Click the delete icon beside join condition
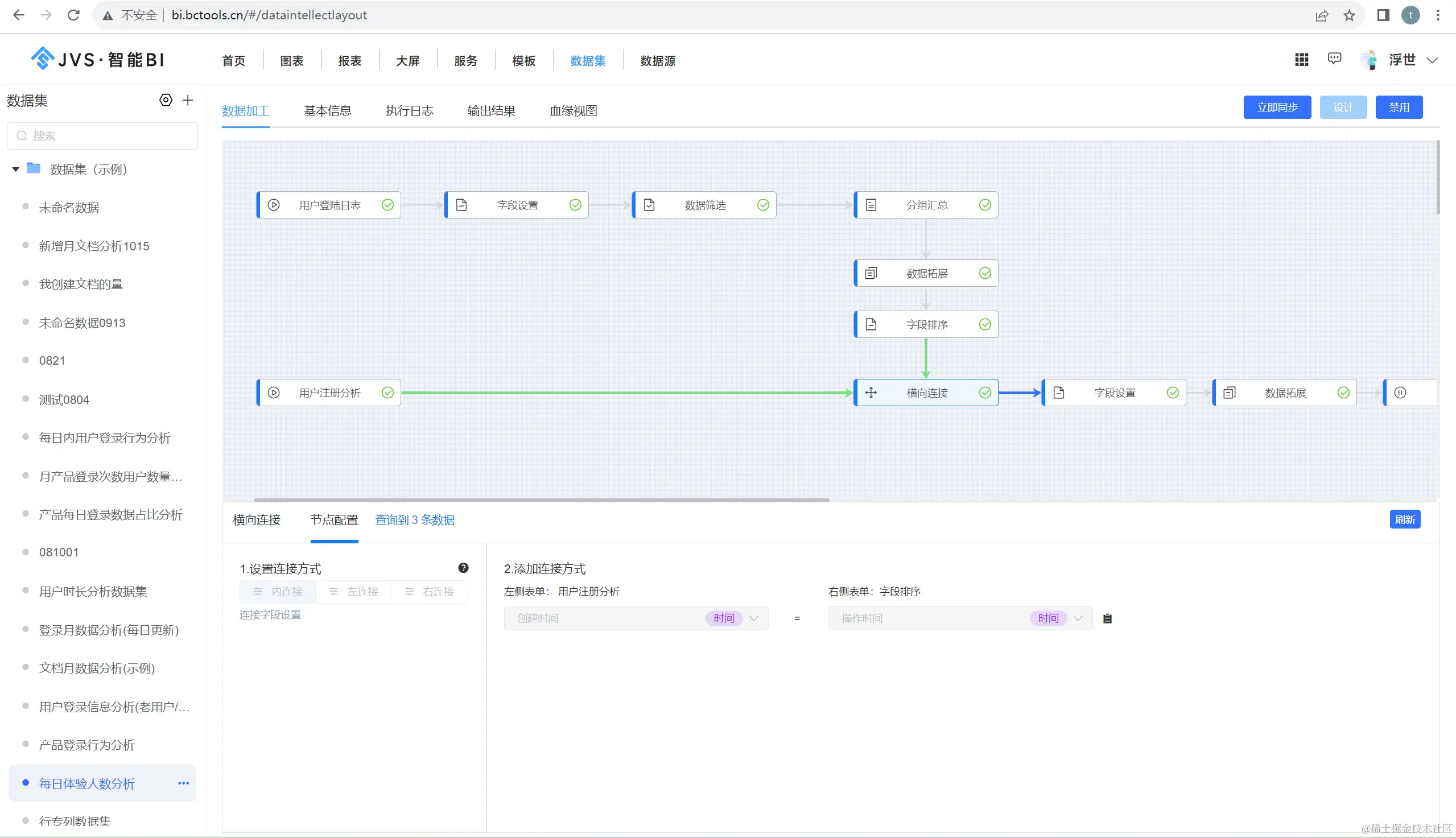The image size is (1456, 838). click(1107, 619)
